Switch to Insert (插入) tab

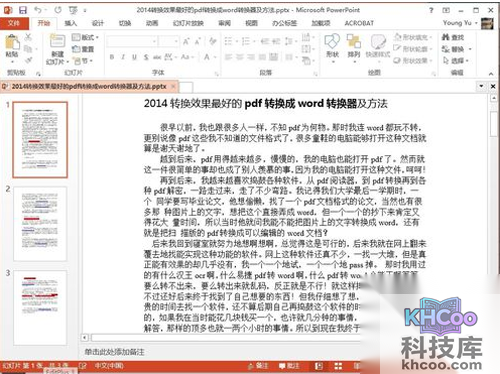click(x=71, y=23)
